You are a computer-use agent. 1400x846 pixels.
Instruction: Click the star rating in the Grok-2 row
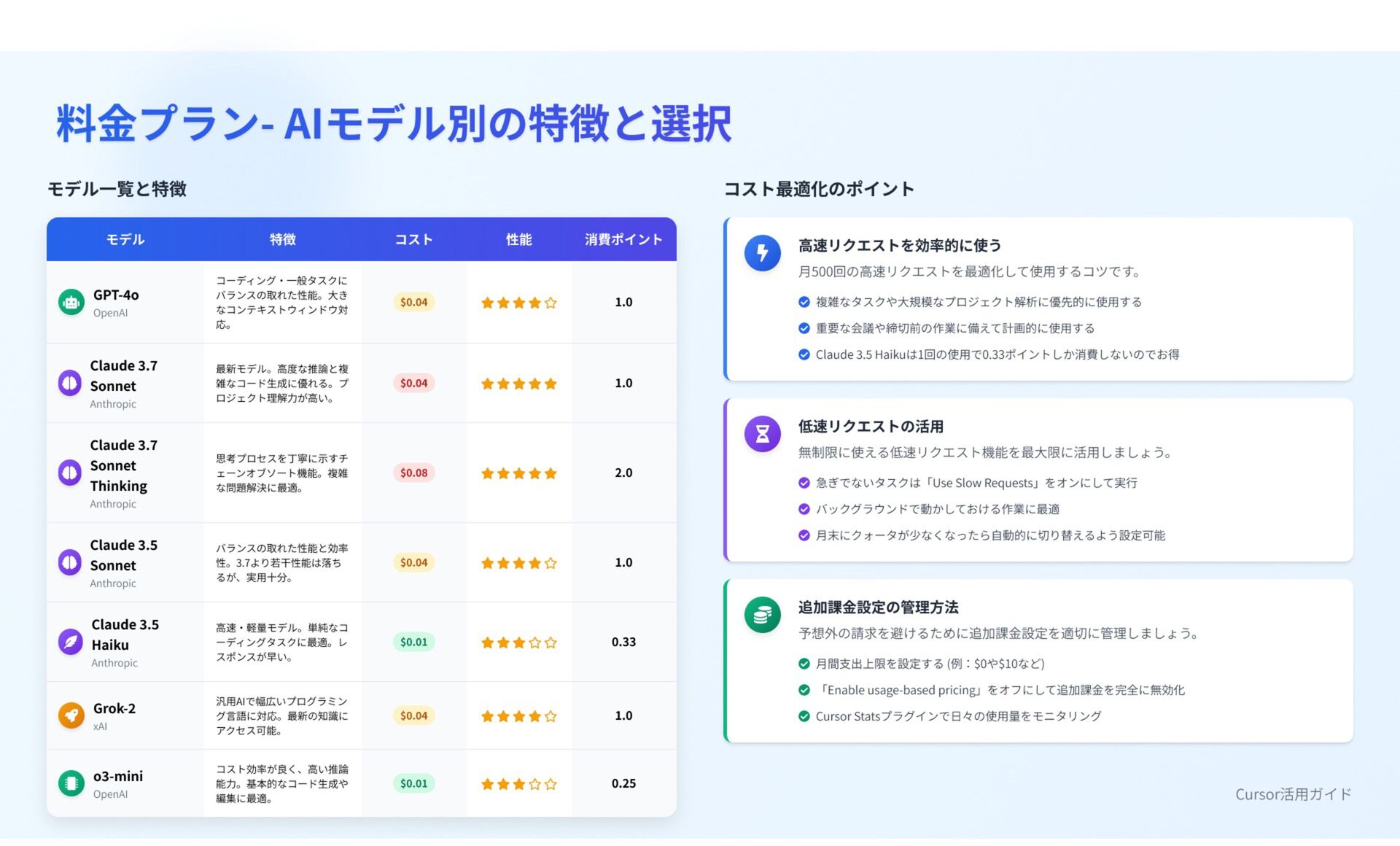click(518, 716)
